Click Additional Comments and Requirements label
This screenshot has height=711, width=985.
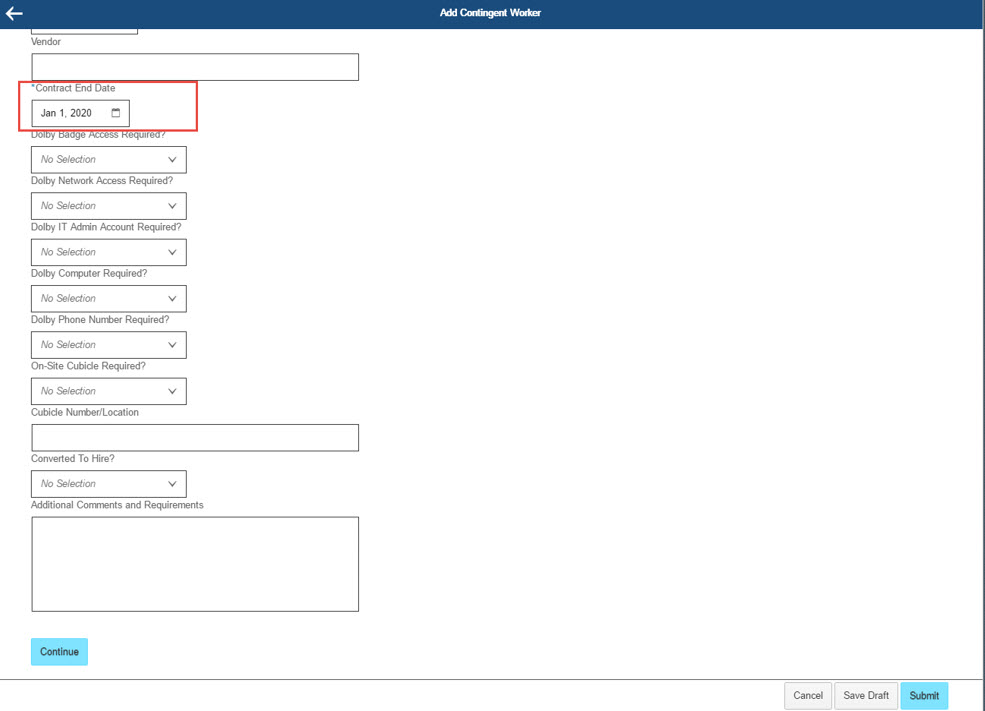117,505
